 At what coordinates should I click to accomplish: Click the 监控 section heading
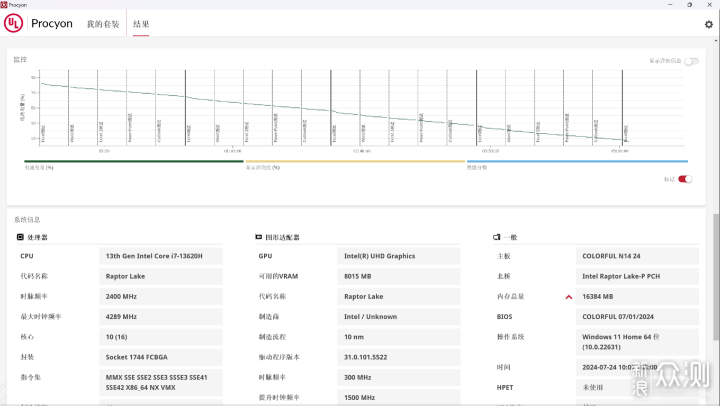point(20,59)
